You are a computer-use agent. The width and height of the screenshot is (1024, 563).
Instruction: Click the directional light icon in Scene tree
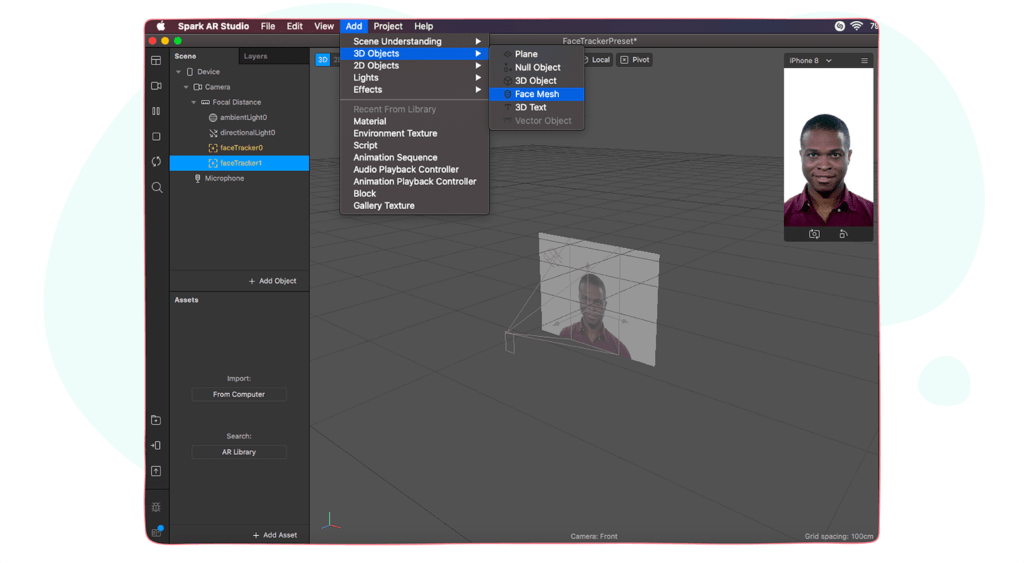coord(213,133)
